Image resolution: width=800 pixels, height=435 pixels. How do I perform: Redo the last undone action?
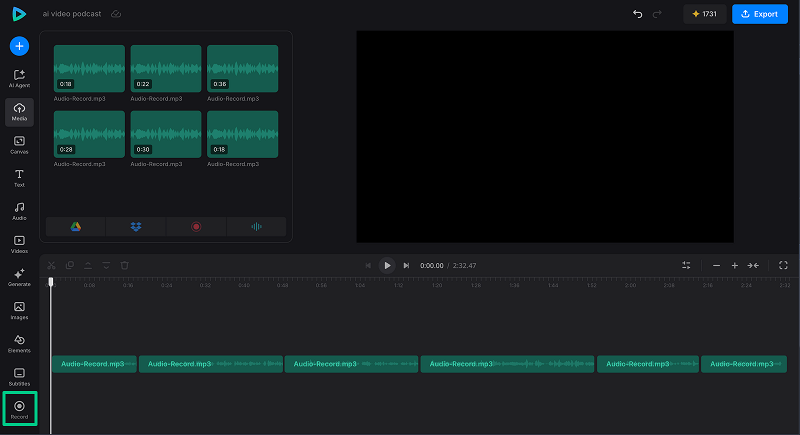point(657,14)
